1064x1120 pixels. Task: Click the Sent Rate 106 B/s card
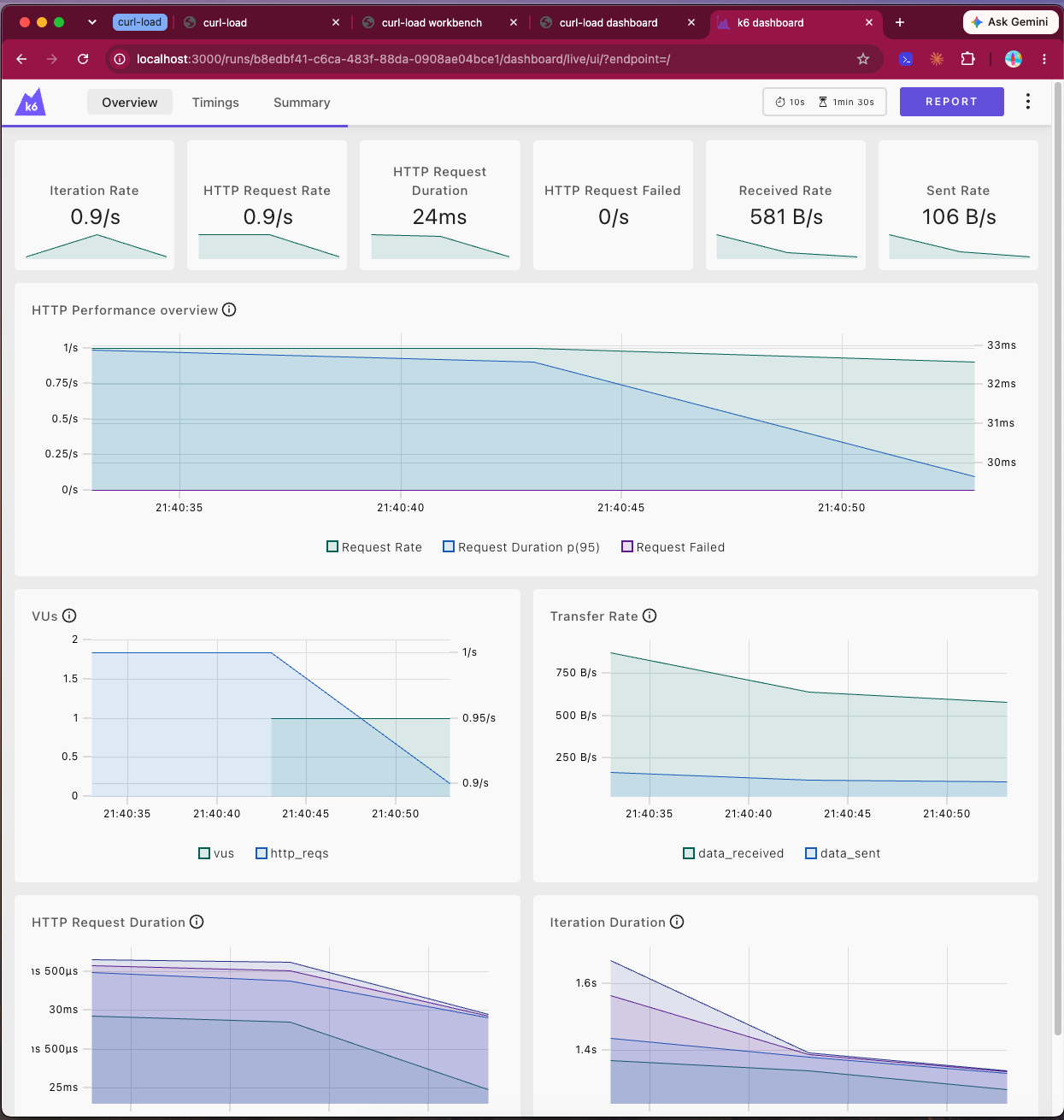(x=958, y=205)
